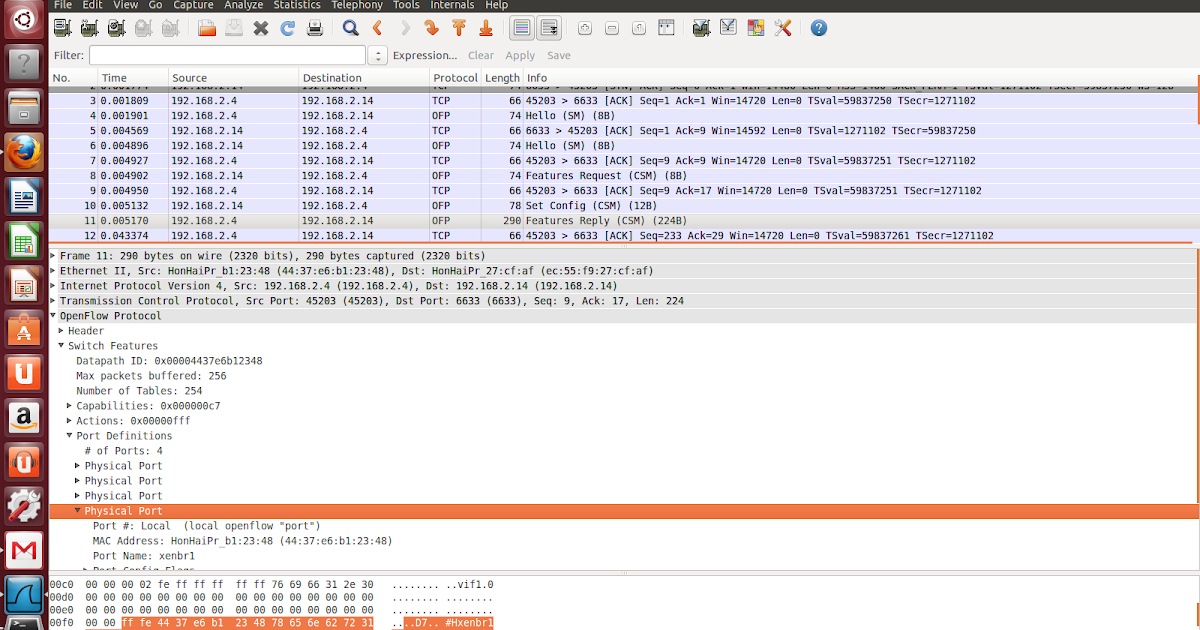Apply the display filter
This screenshot has height=630, width=1200.
click(x=520, y=56)
